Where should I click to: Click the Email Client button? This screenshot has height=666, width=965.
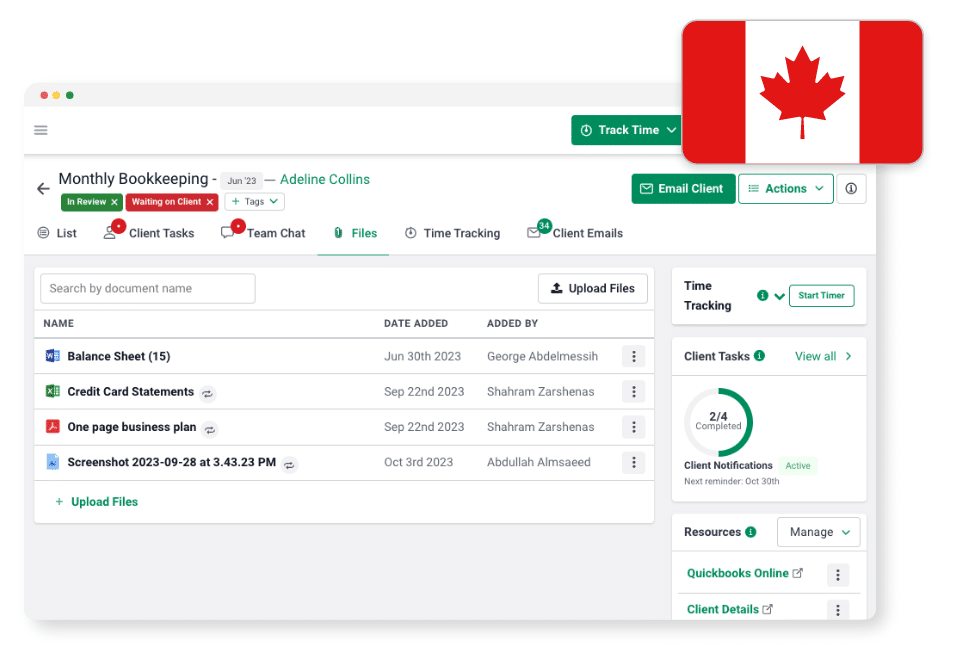683,188
